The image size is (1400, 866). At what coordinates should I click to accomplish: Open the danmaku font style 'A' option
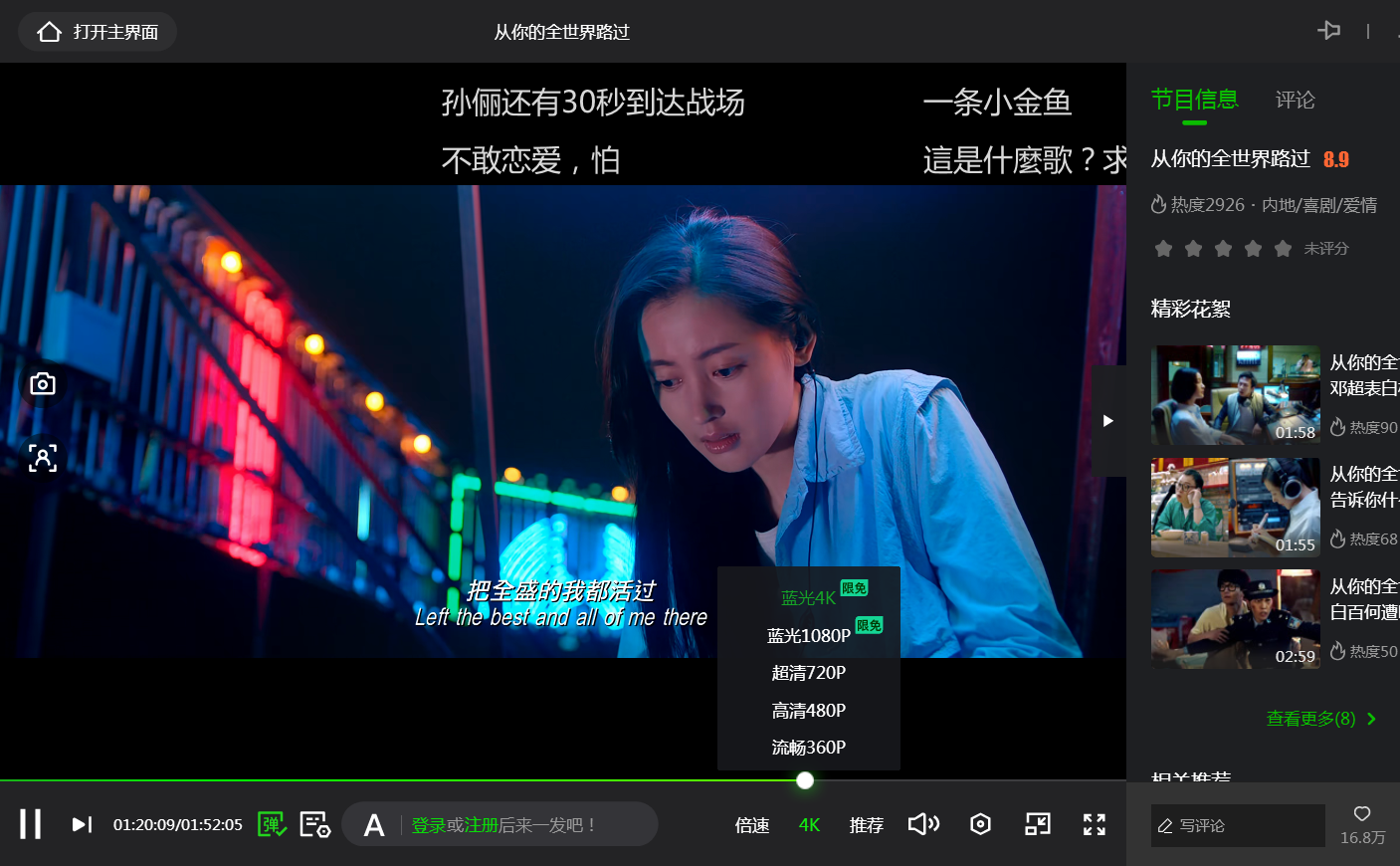pyautogui.click(x=374, y=825)
